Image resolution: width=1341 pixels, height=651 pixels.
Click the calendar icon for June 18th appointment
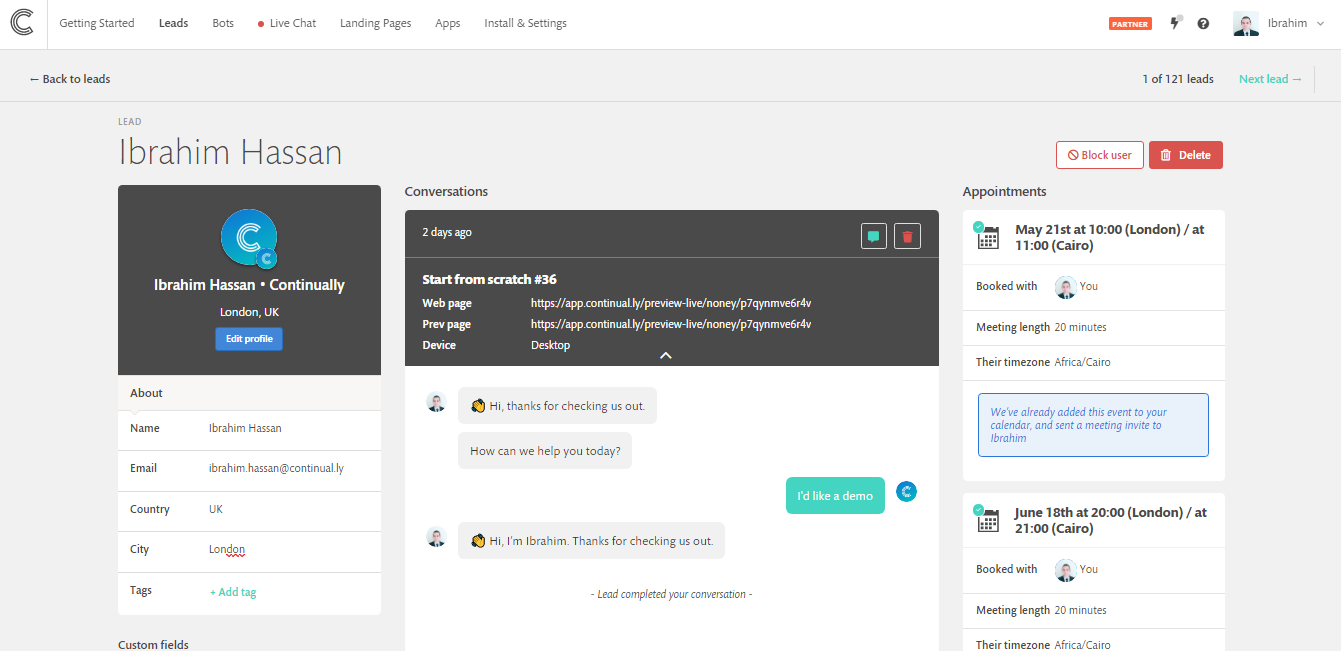(987, 519)
